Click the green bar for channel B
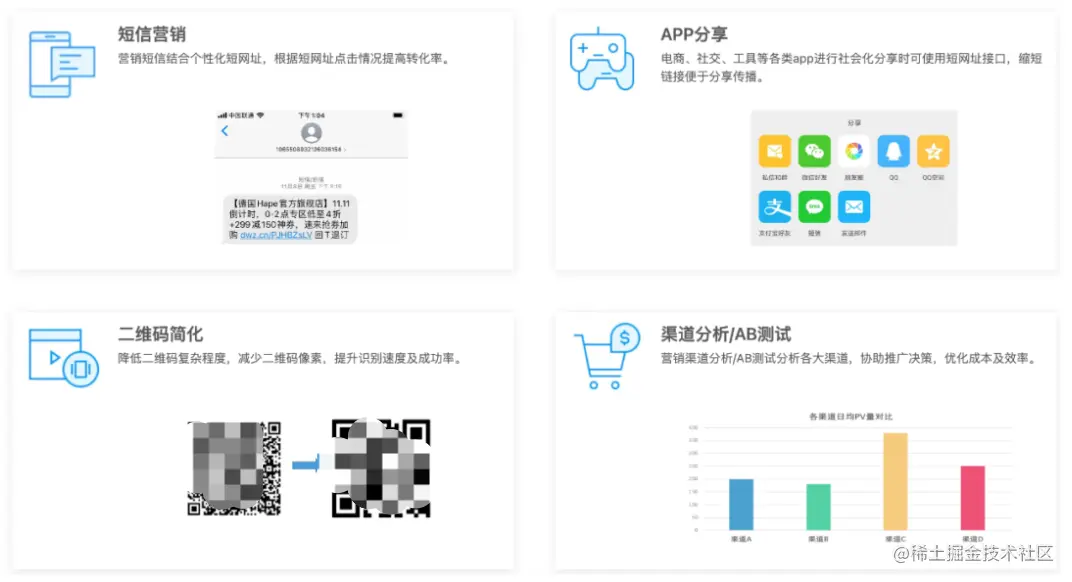Screen dimensions: 1072x582 [x=818, y=507]
